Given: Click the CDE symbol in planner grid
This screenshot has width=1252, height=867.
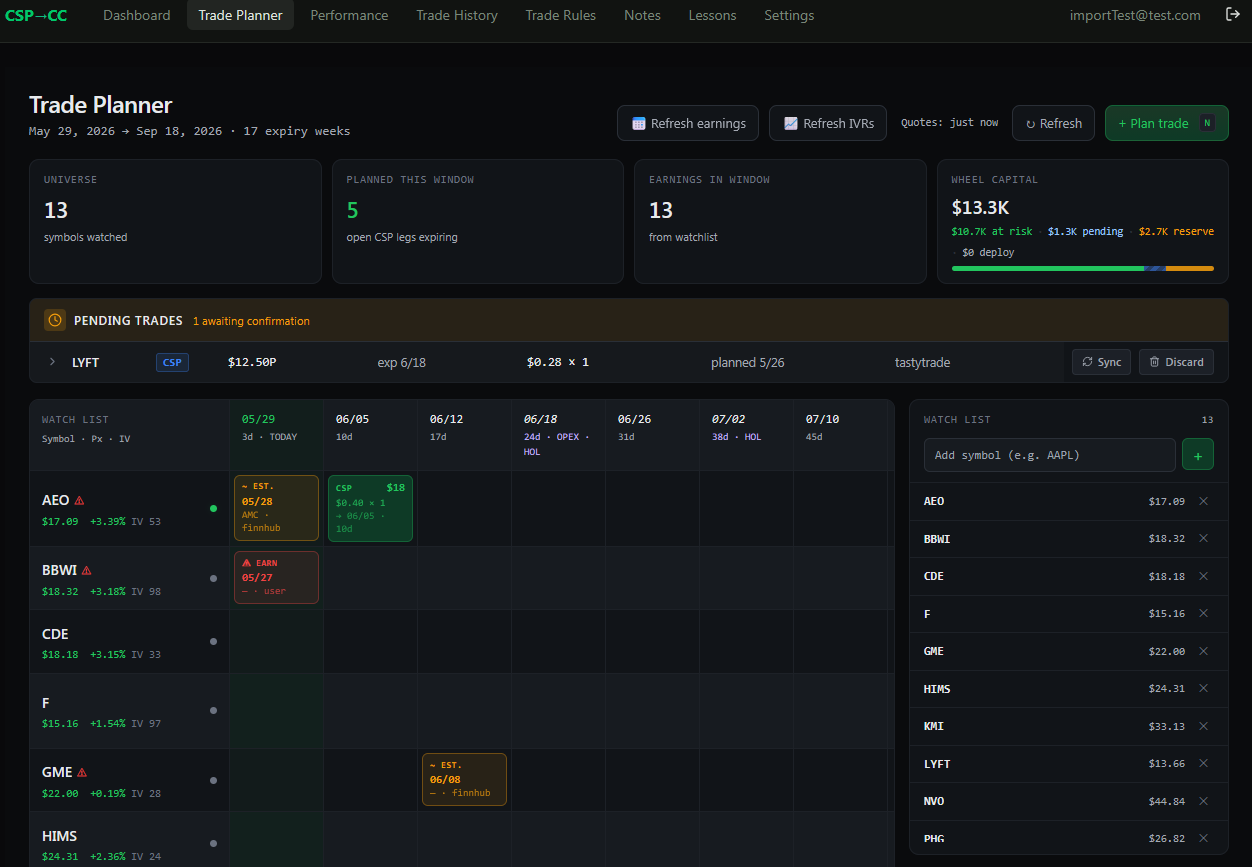Looking at the screenshot, I should tap(55, 634).
